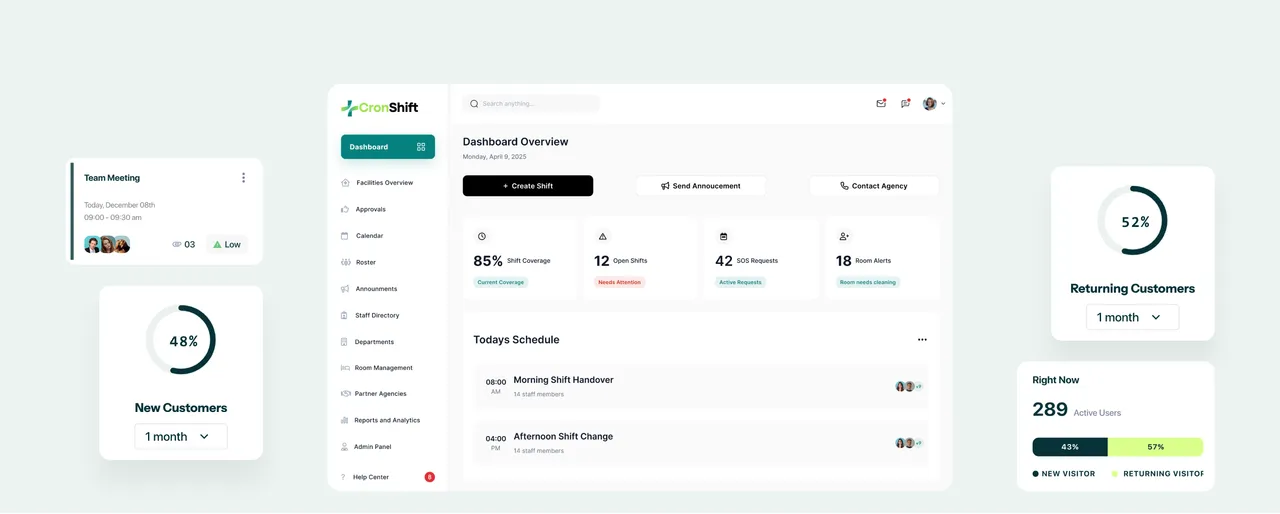
Task: Focus the Search anything field
Action: 530,104
